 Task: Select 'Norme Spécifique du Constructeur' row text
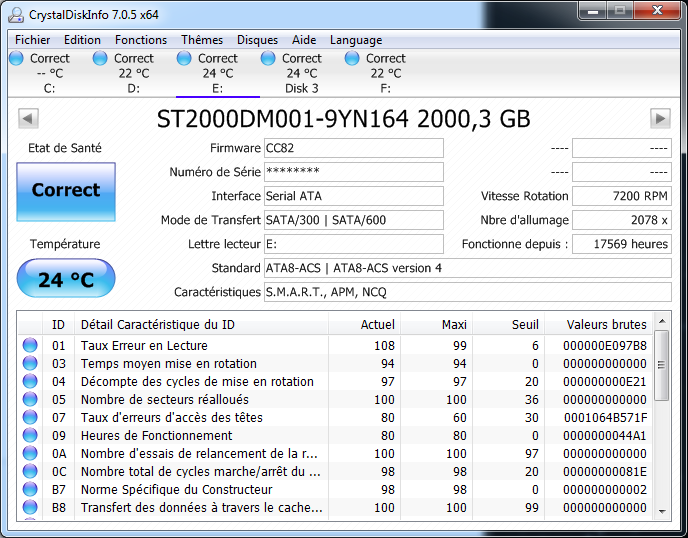point(176,490)
